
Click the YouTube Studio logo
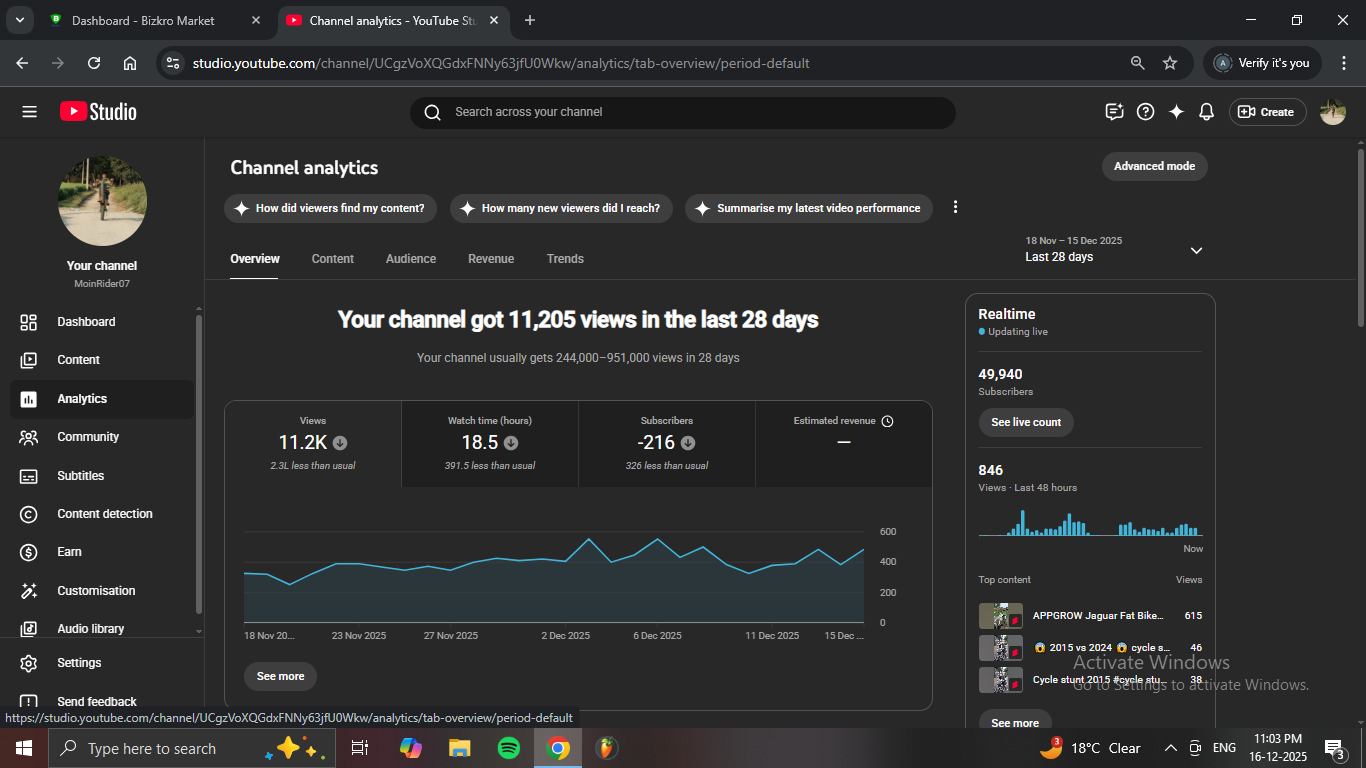[x=98, y=112]
